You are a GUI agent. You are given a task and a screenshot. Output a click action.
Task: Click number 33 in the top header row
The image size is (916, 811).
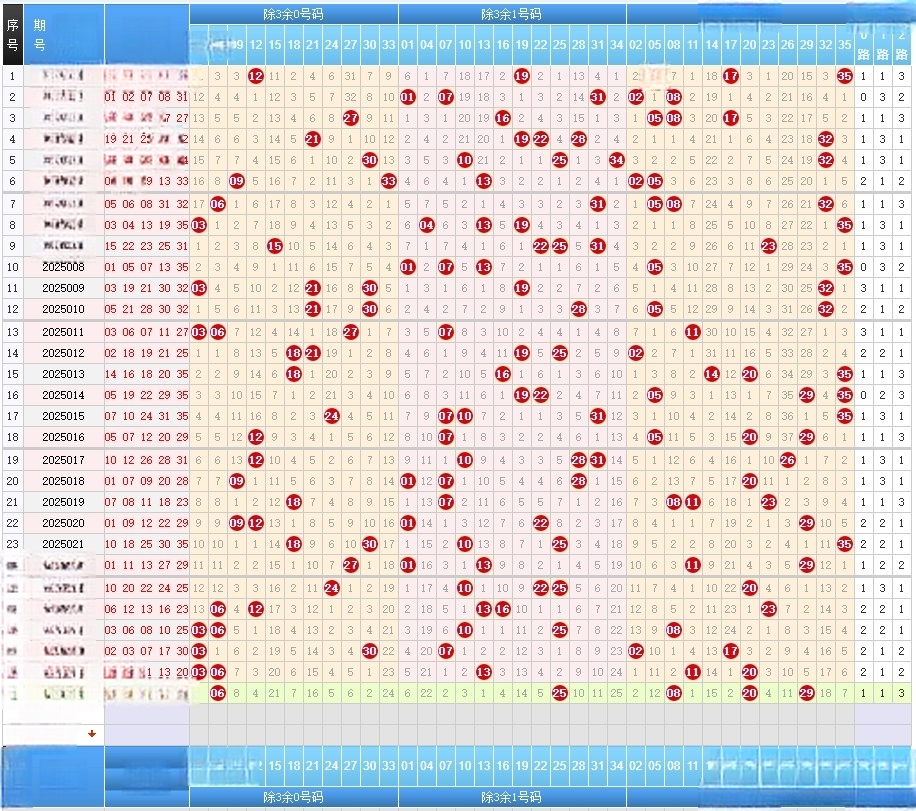(x=388, y=44)
